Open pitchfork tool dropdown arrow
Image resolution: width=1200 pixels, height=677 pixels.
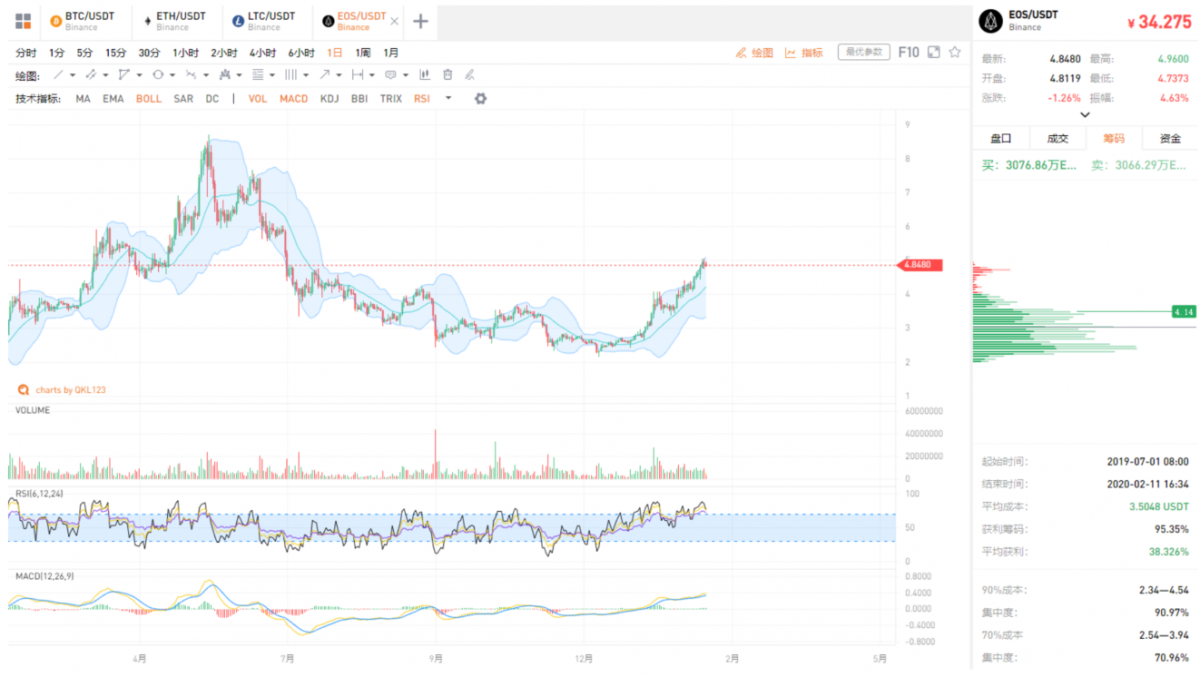239,74
